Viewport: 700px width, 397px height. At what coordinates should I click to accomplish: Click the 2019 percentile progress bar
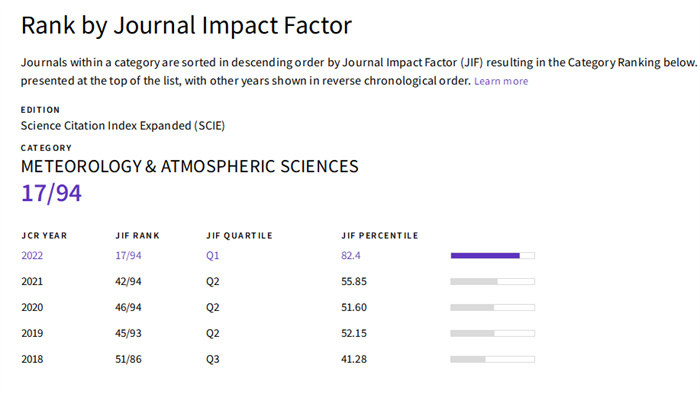coord(492,333)
